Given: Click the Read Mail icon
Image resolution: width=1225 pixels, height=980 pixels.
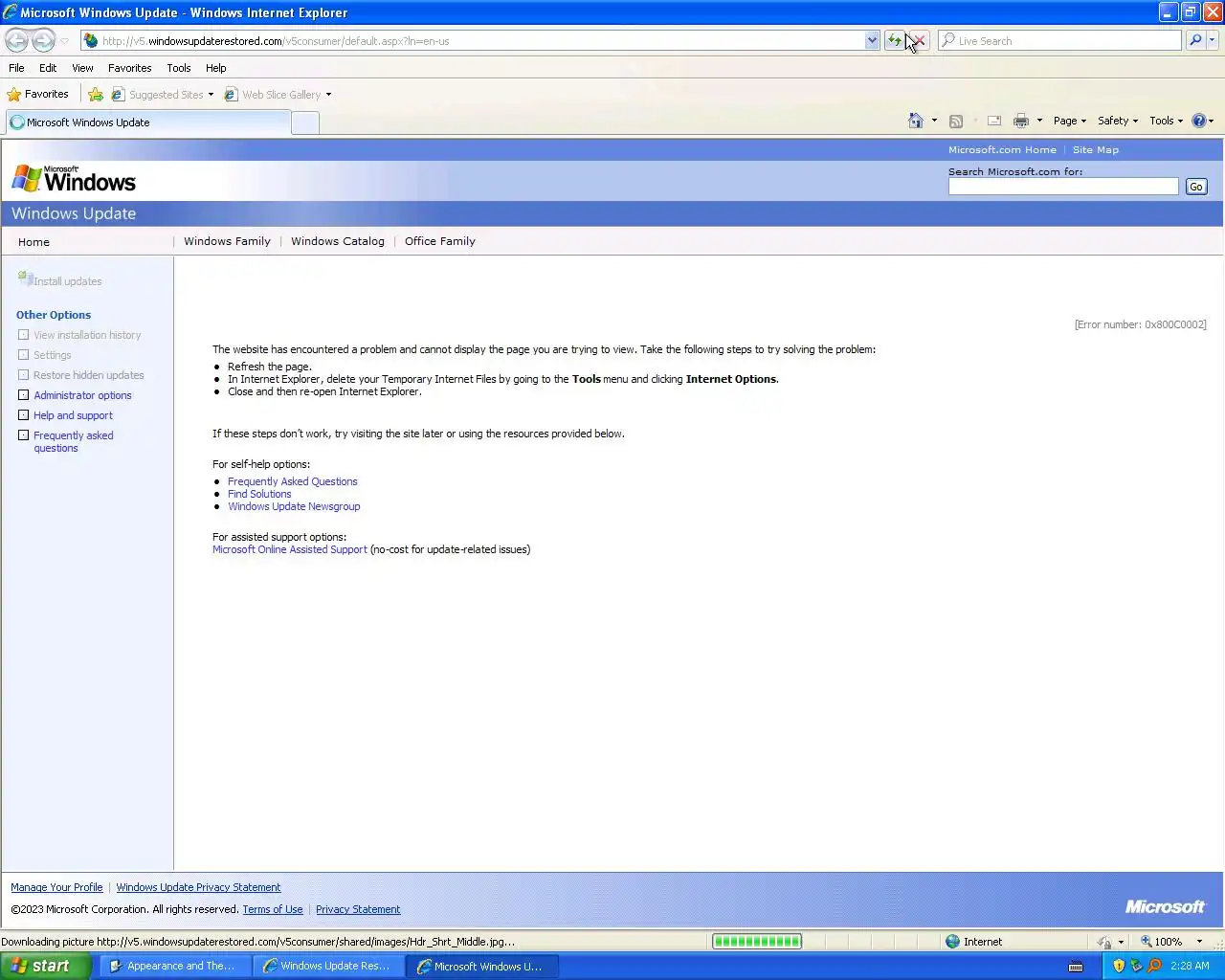Looking at the screenshot, I should tap(994, 121).
